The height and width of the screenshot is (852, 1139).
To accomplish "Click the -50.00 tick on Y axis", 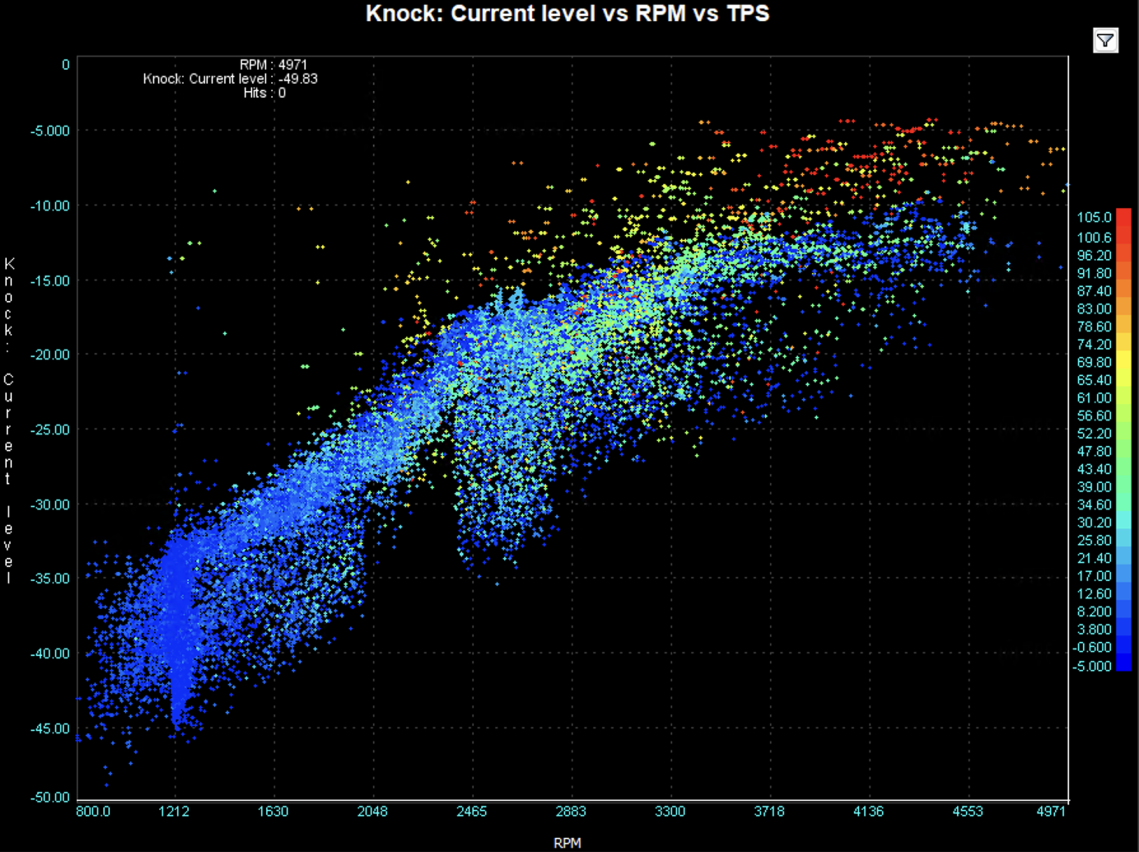I will tap(50, 798).
